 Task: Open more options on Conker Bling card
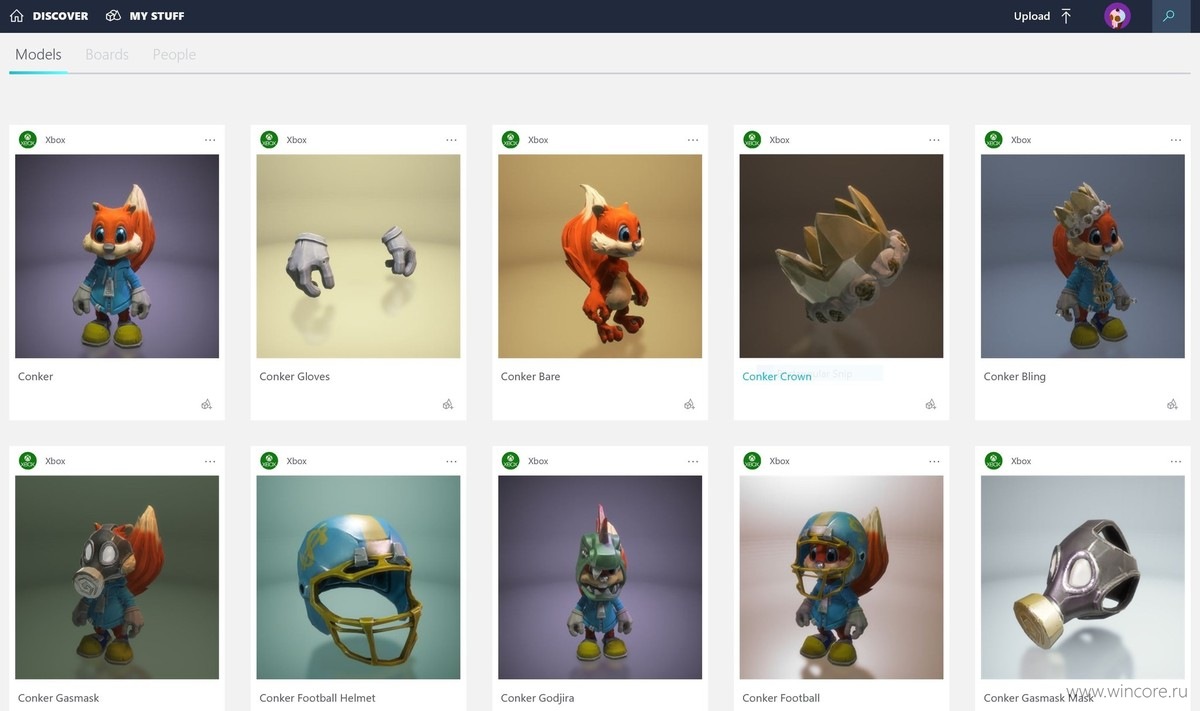pos(1176,140)
